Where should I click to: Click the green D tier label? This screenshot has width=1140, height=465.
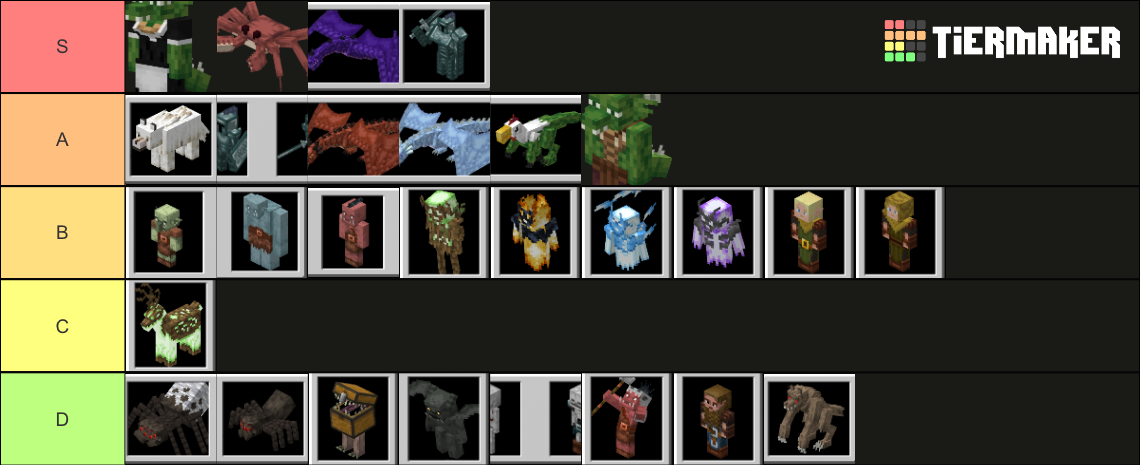click(x=63, y=418)
